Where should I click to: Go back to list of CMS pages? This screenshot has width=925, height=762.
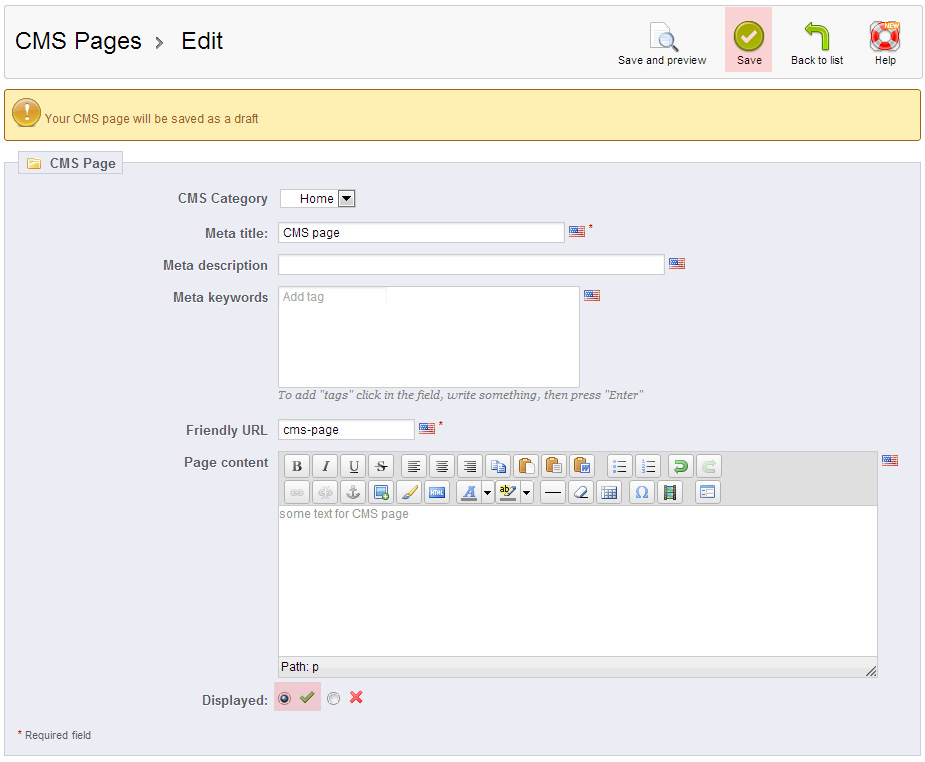click(816, 38)
